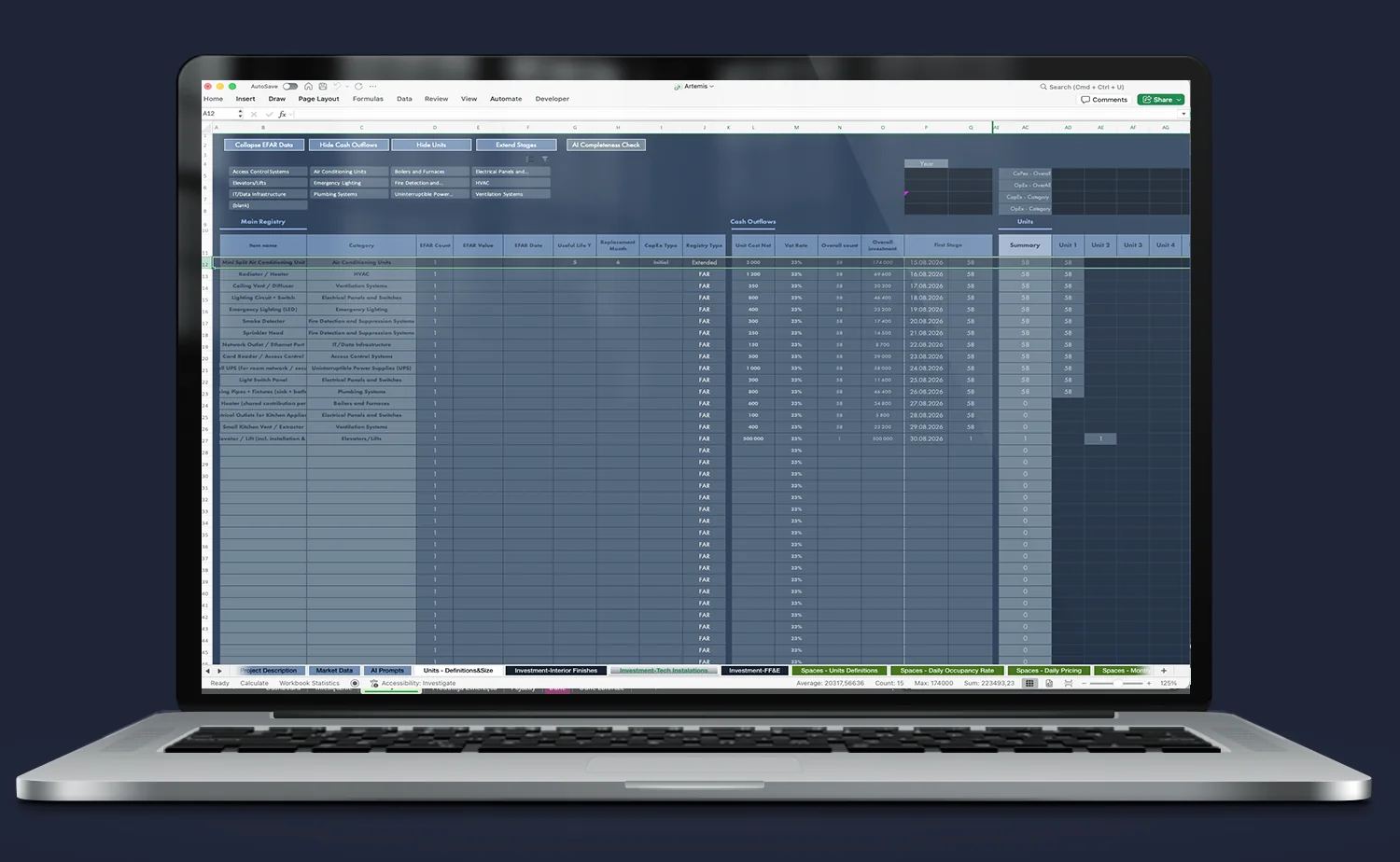Viewport: 1400px width, 862px height.
Task: Open the Undo history dropdown arrow
Action: [345, 86]
